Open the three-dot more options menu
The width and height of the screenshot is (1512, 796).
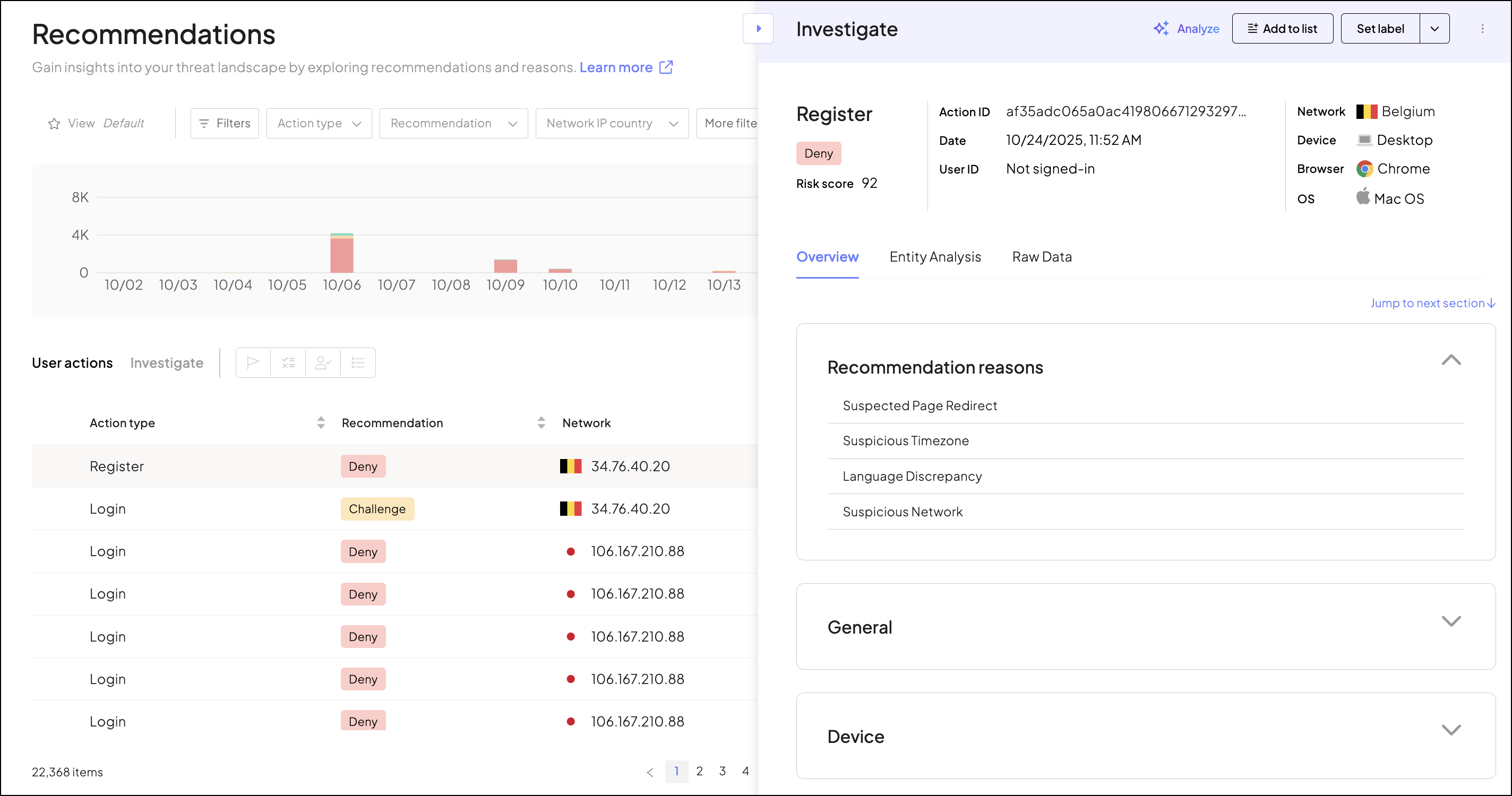point(1482,28)
